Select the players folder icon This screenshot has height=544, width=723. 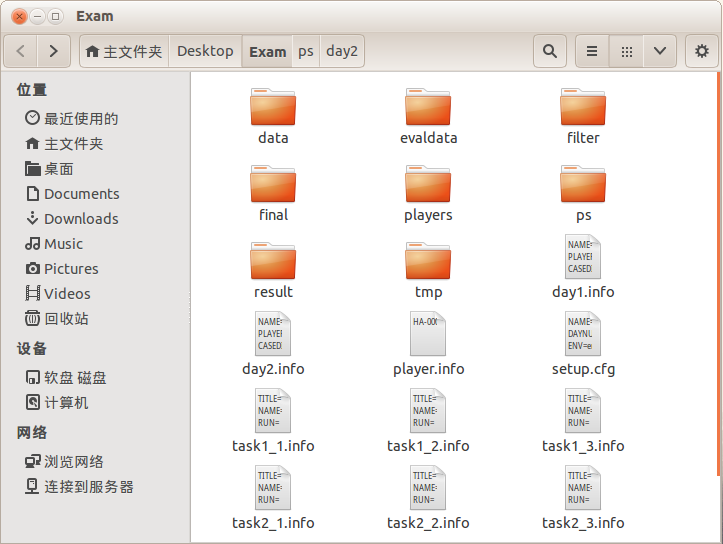click(x=428, y=184)
